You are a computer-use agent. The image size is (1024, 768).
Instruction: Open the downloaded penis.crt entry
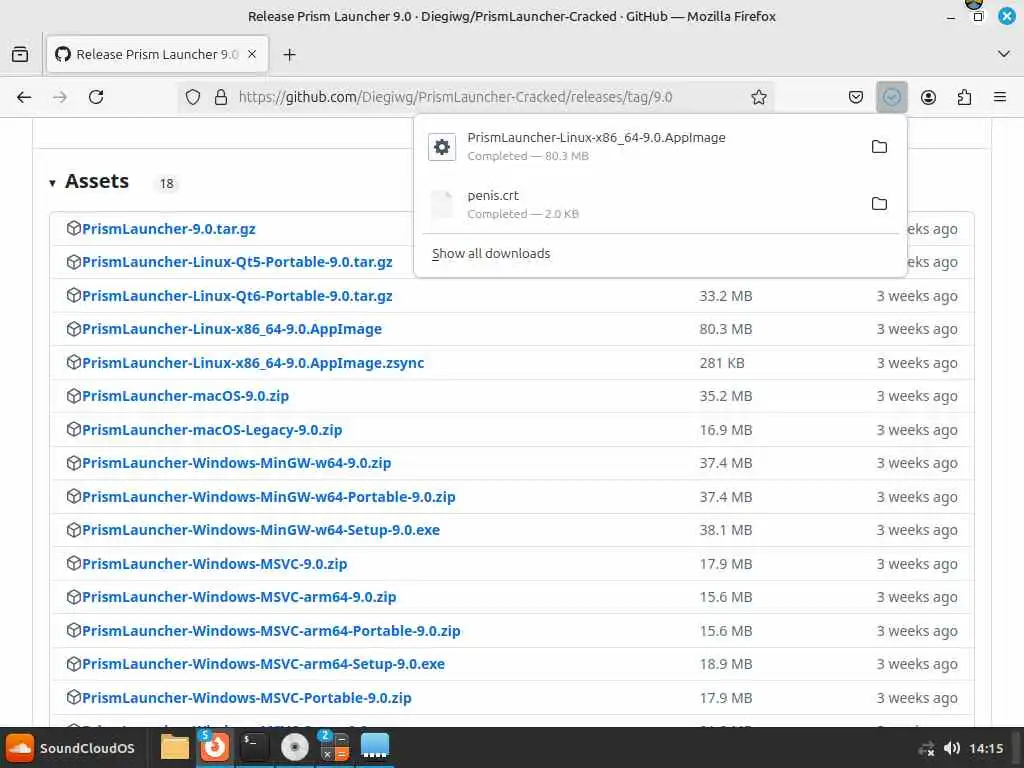coord(640,204)
